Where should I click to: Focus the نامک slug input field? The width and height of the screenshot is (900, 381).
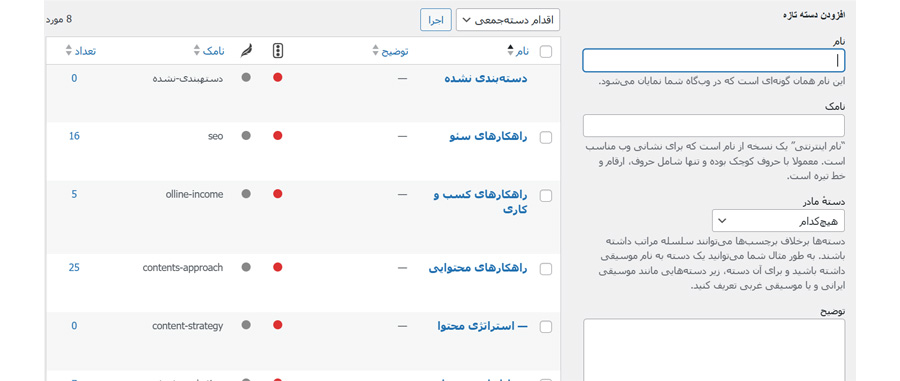coord(713,125)
